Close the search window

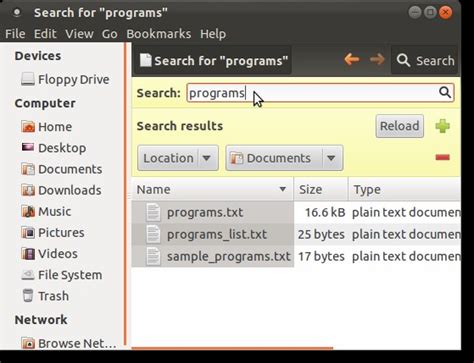(445, 13)
